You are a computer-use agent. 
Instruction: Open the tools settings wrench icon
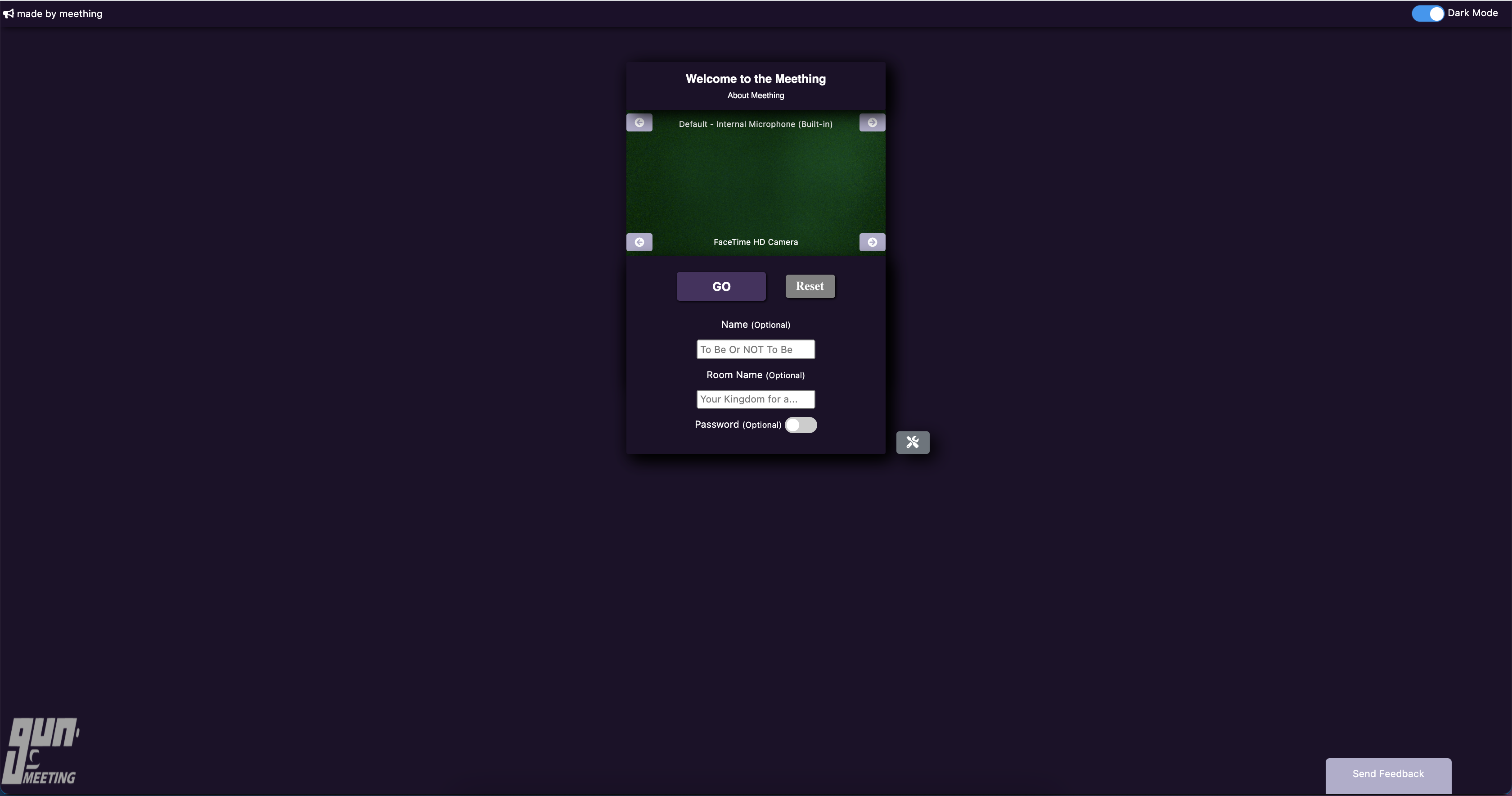pos(913,443)
